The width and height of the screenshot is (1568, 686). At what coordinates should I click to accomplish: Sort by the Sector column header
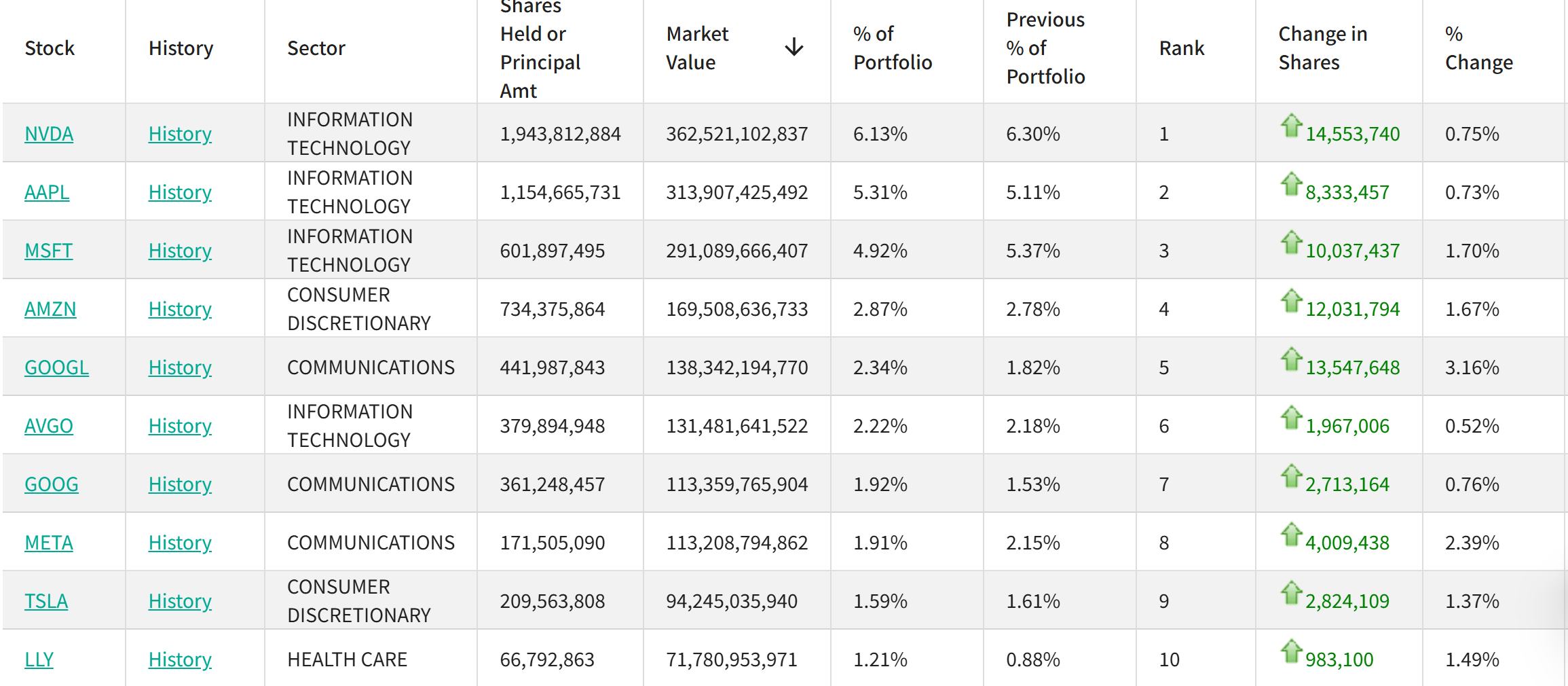[316, 48]
